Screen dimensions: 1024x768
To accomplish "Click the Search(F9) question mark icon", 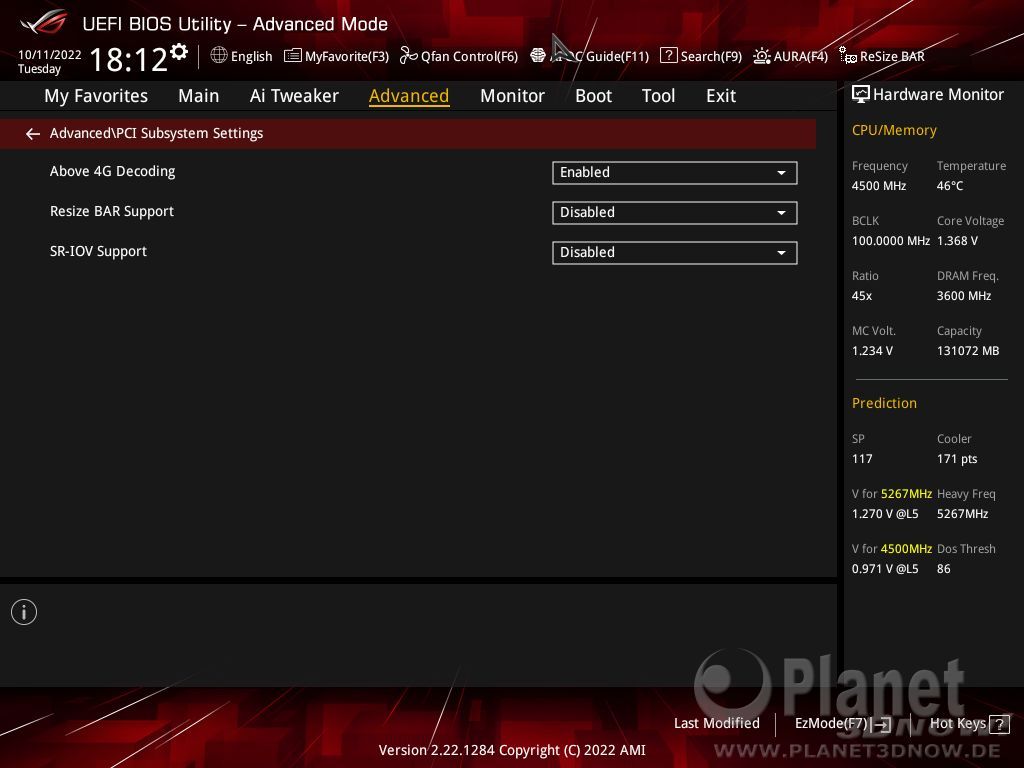I will 668,56.
